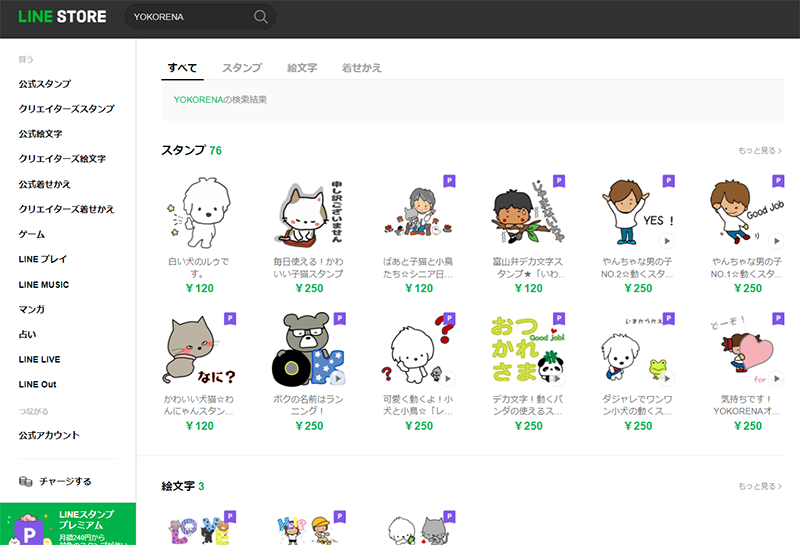
Task: Click the 絵文字 3 section heading
Action: [183, 486]
